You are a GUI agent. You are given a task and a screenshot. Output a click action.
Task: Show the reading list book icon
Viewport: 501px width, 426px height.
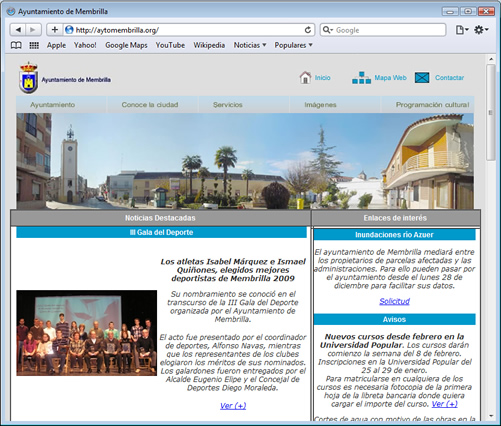point(16,45)
